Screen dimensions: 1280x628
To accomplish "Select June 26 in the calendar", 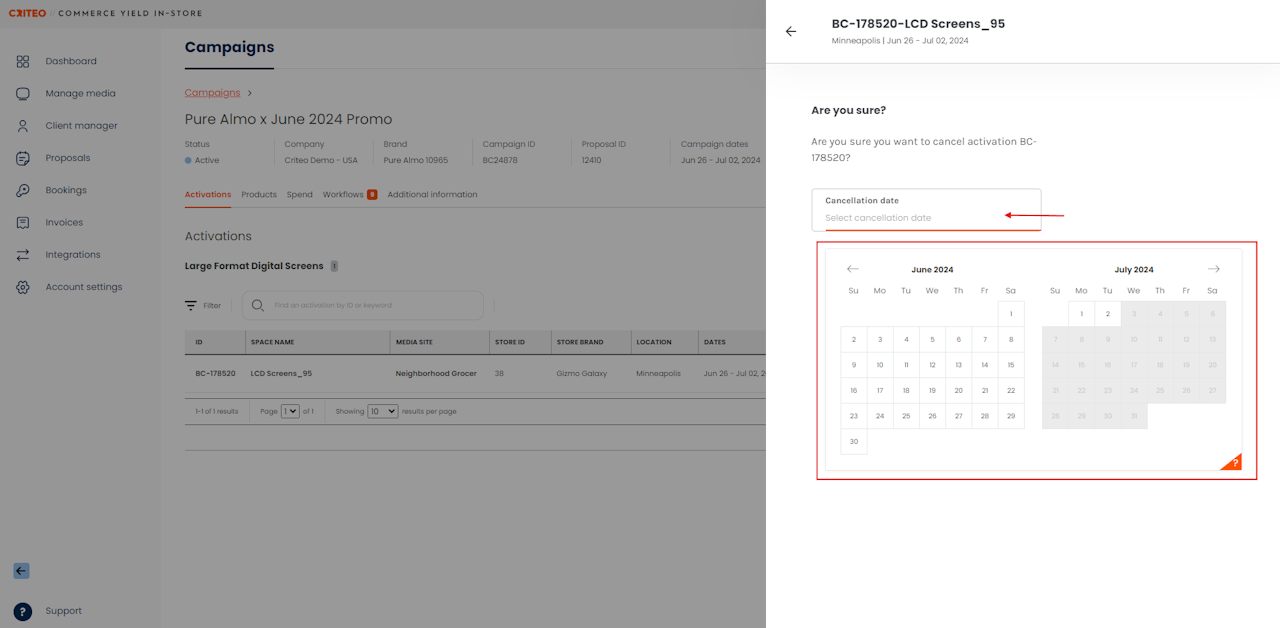I will coord(932,416).
